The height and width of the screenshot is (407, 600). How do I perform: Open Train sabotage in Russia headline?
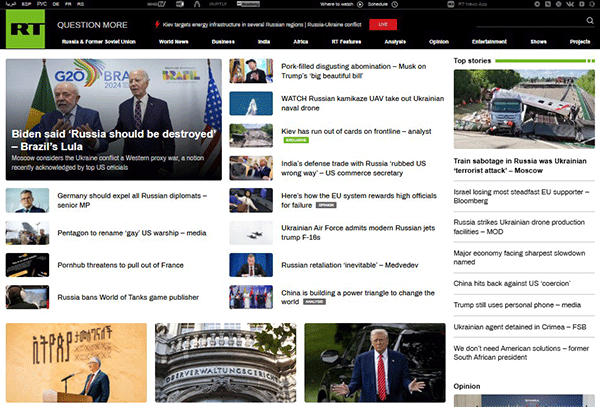520,166
